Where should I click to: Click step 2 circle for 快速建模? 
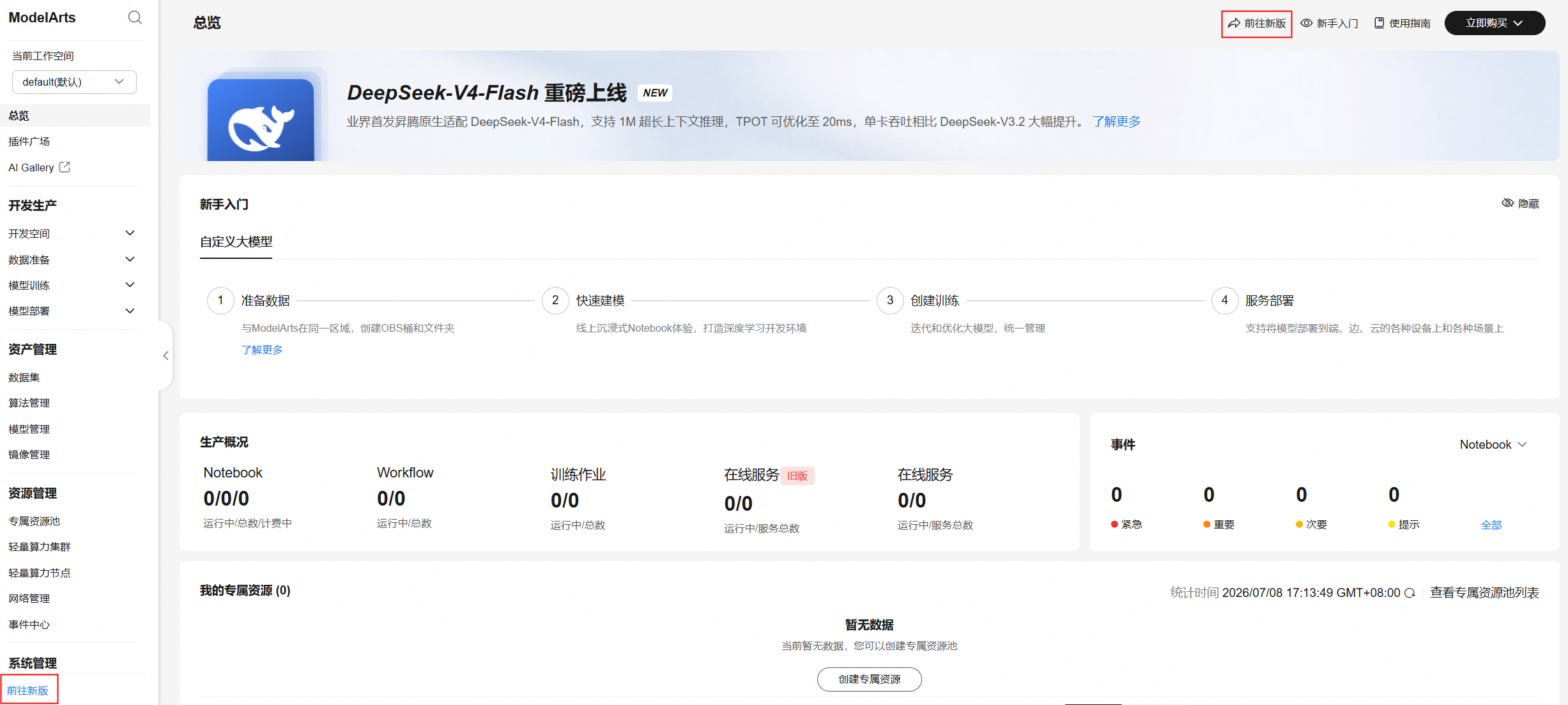(x=555, y=300)
